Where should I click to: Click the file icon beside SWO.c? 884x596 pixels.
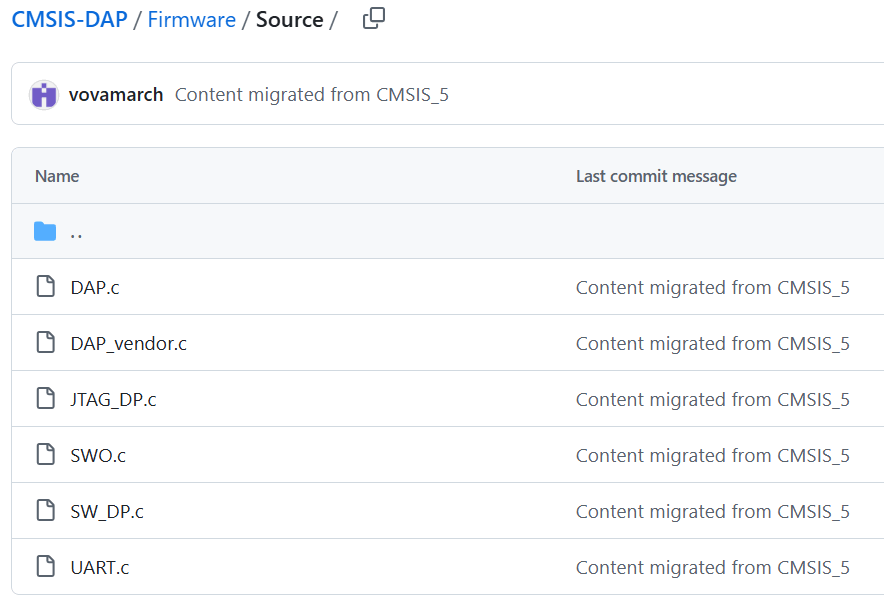tap(45, 455)
